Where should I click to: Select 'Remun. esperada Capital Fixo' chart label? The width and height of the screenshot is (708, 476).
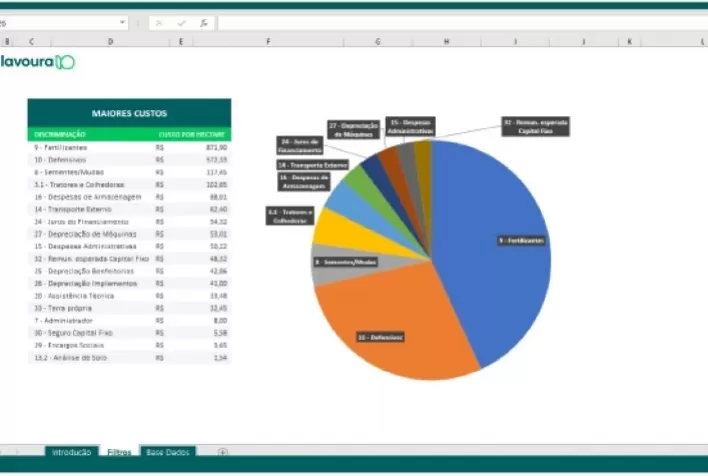[x=535, y=126]
